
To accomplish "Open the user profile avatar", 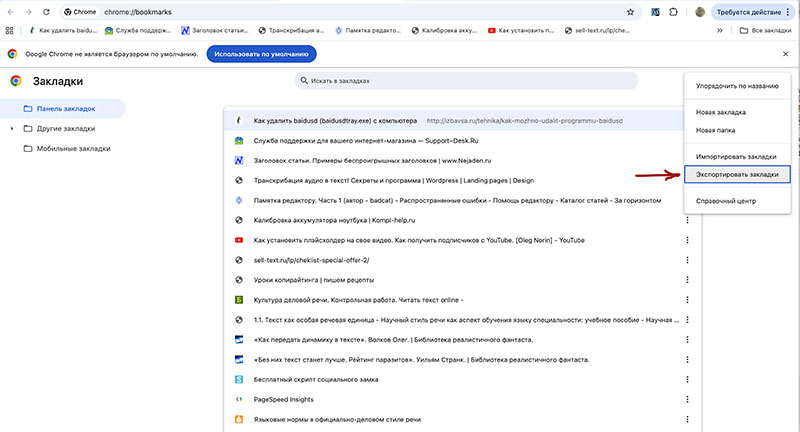I will (x=700, y=12).
